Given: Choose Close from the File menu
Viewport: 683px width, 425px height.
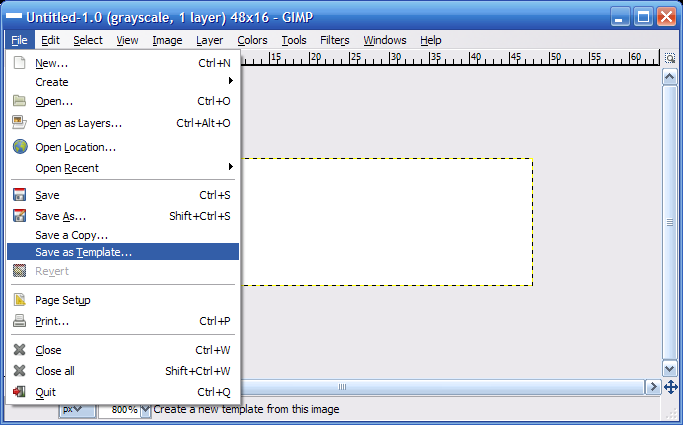Looking at the screenshot, I should [x=123, y=350].
